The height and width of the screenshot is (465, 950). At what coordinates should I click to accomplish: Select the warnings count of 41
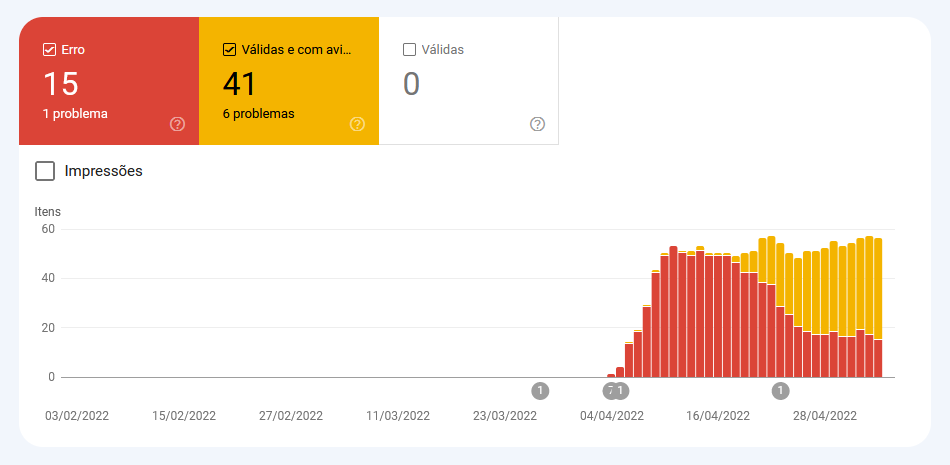click(240, 84)
